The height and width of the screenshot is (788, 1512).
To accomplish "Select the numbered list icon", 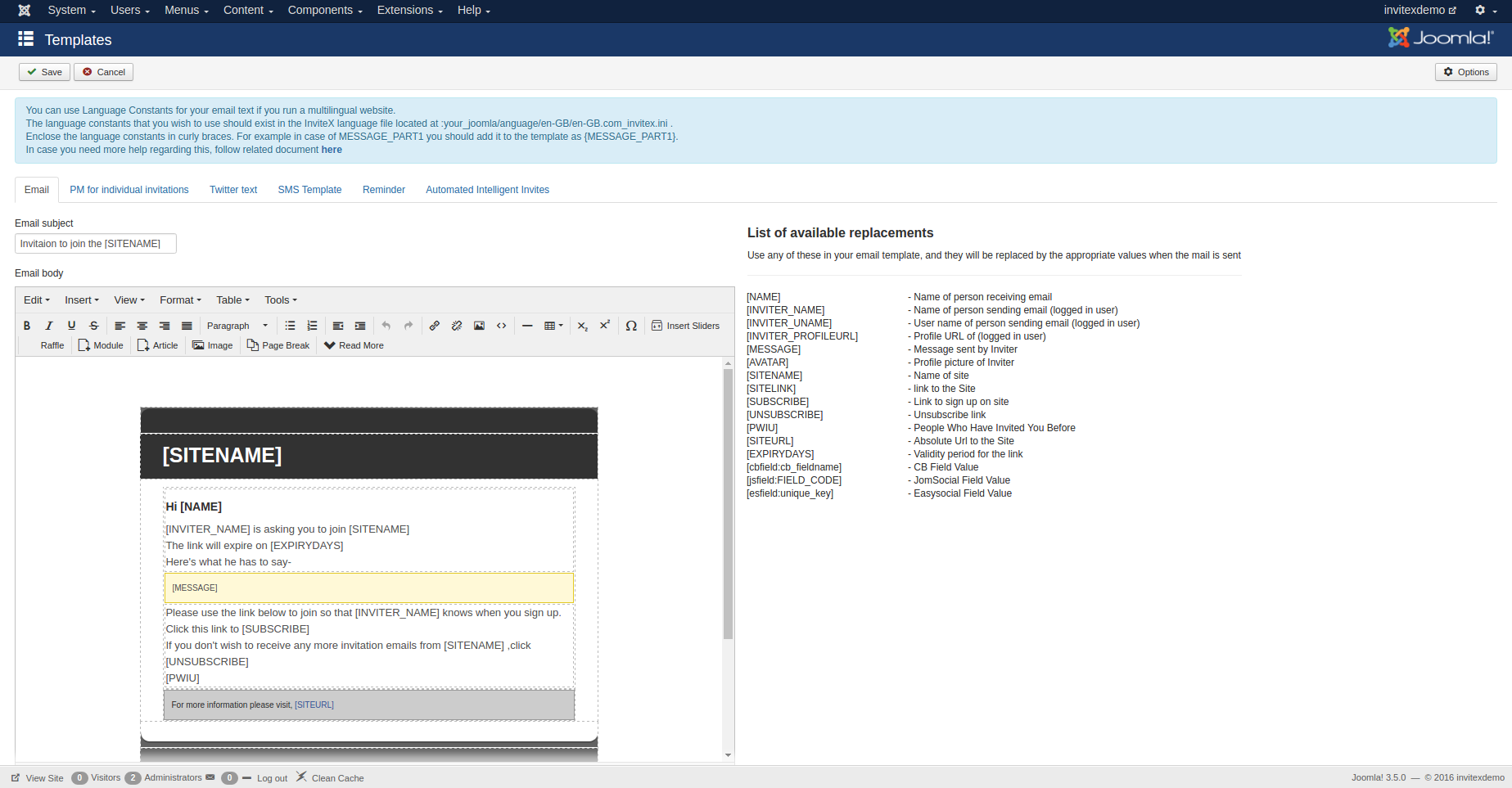I will click(312, 326).
